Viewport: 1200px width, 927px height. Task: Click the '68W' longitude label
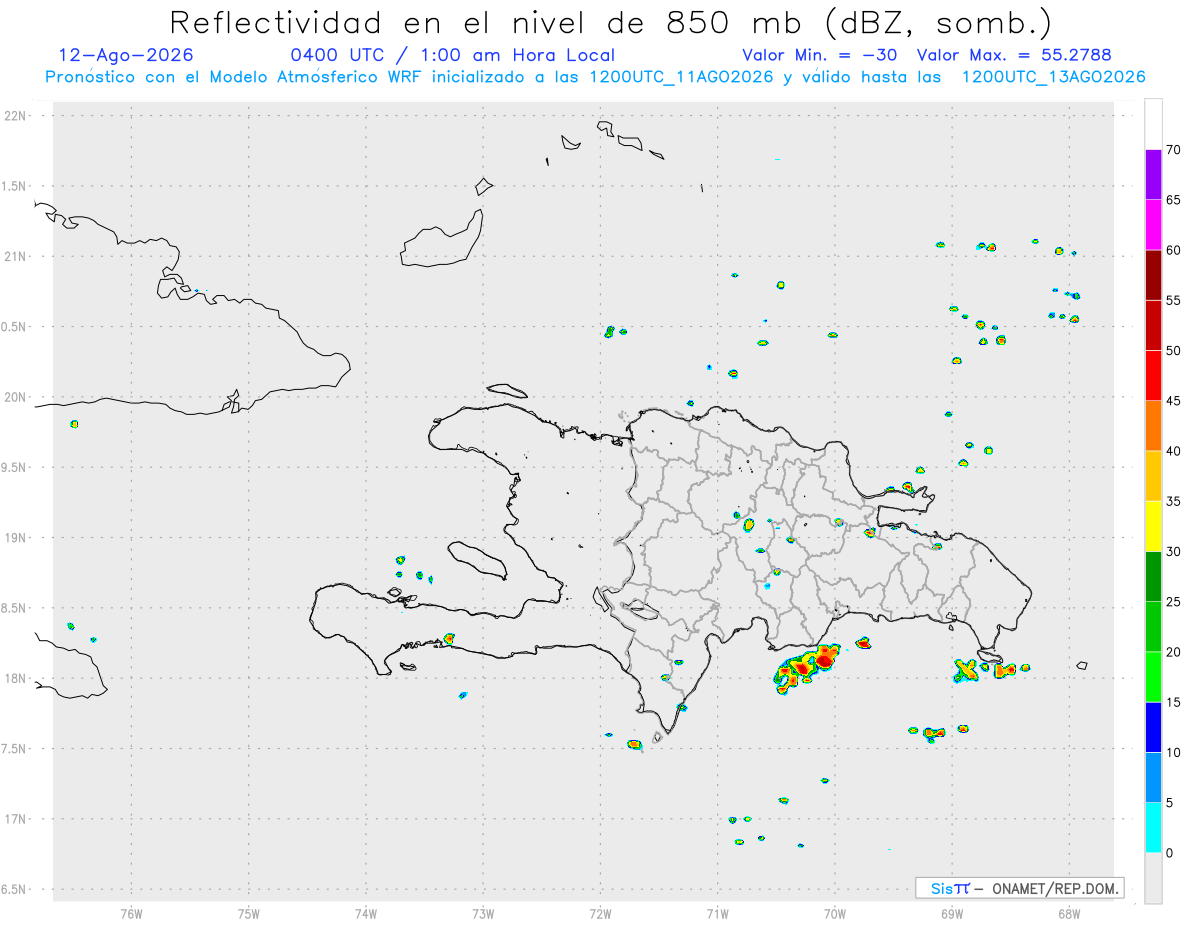1069,913
